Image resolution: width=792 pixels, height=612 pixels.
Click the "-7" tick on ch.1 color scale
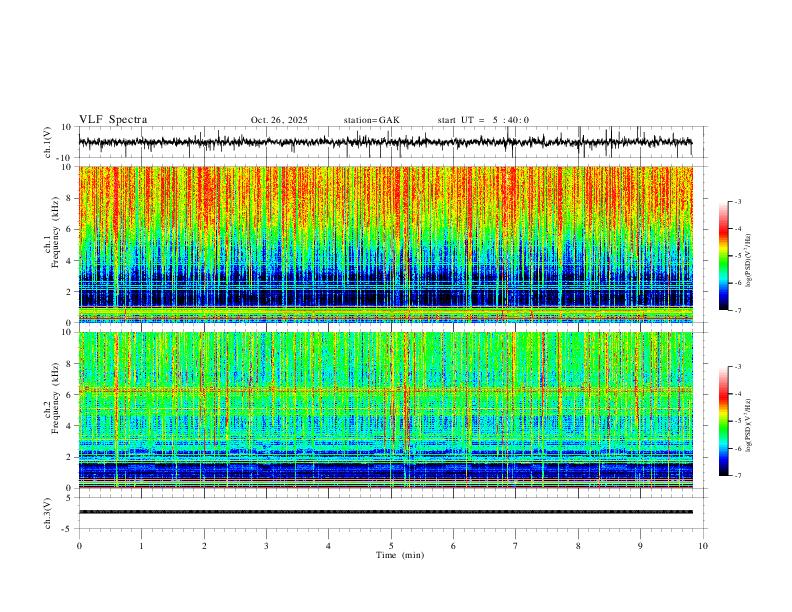click(x=738, y=310)
